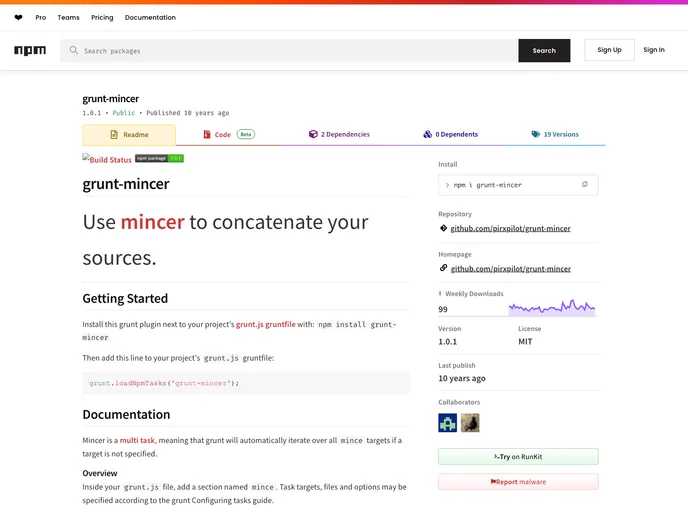The height and width of the screenshot is (512, 688).
Task: Open the Readme tab
Action: [x=129, y=135]
